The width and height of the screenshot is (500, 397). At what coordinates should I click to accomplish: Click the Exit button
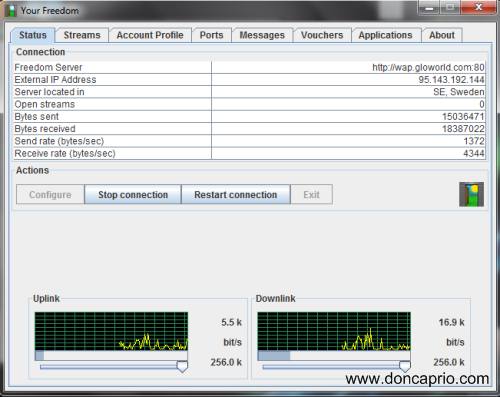tap(311, 194)
